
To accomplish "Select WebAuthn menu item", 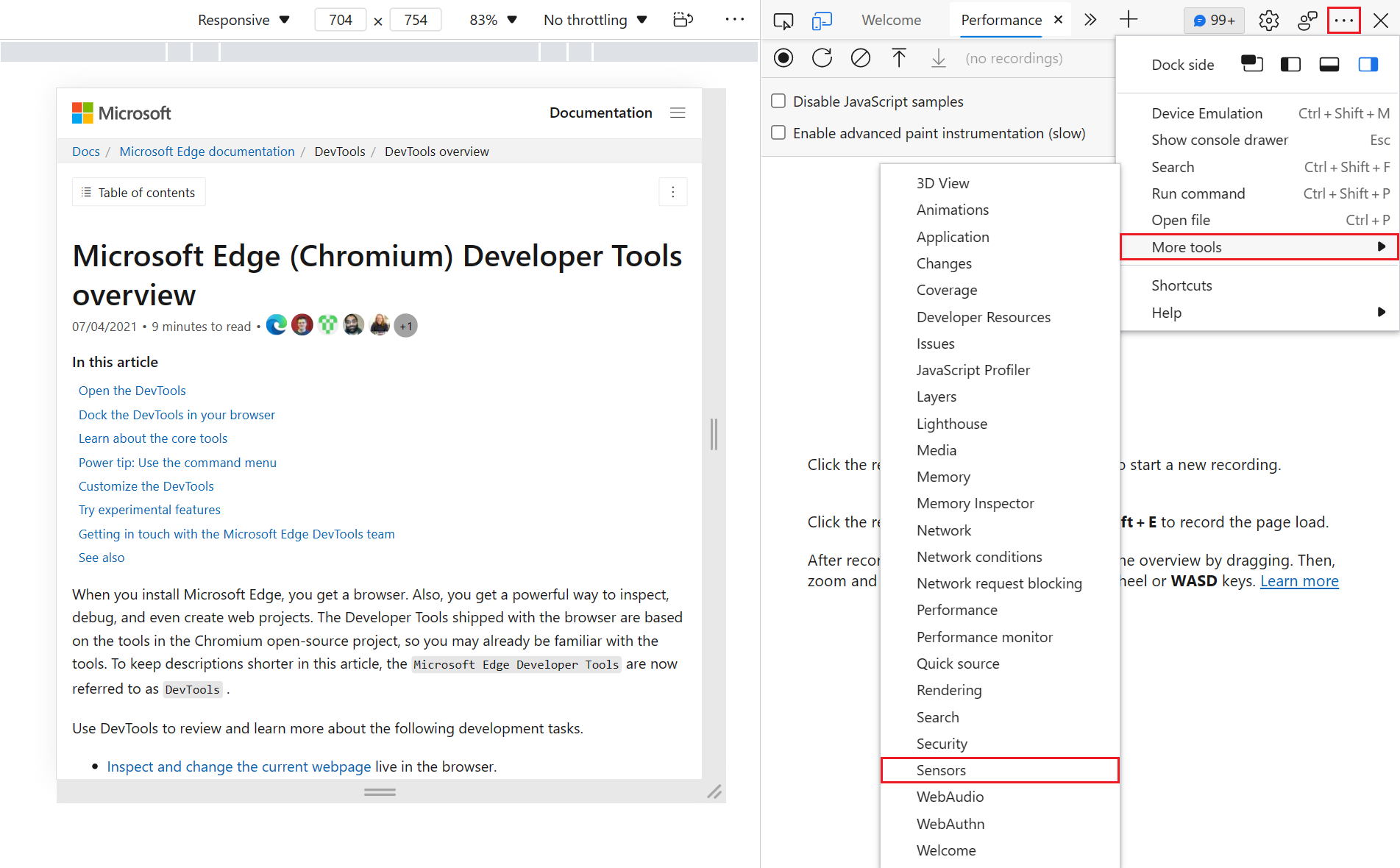I will pyautogui.click(x=1000, y=824).
